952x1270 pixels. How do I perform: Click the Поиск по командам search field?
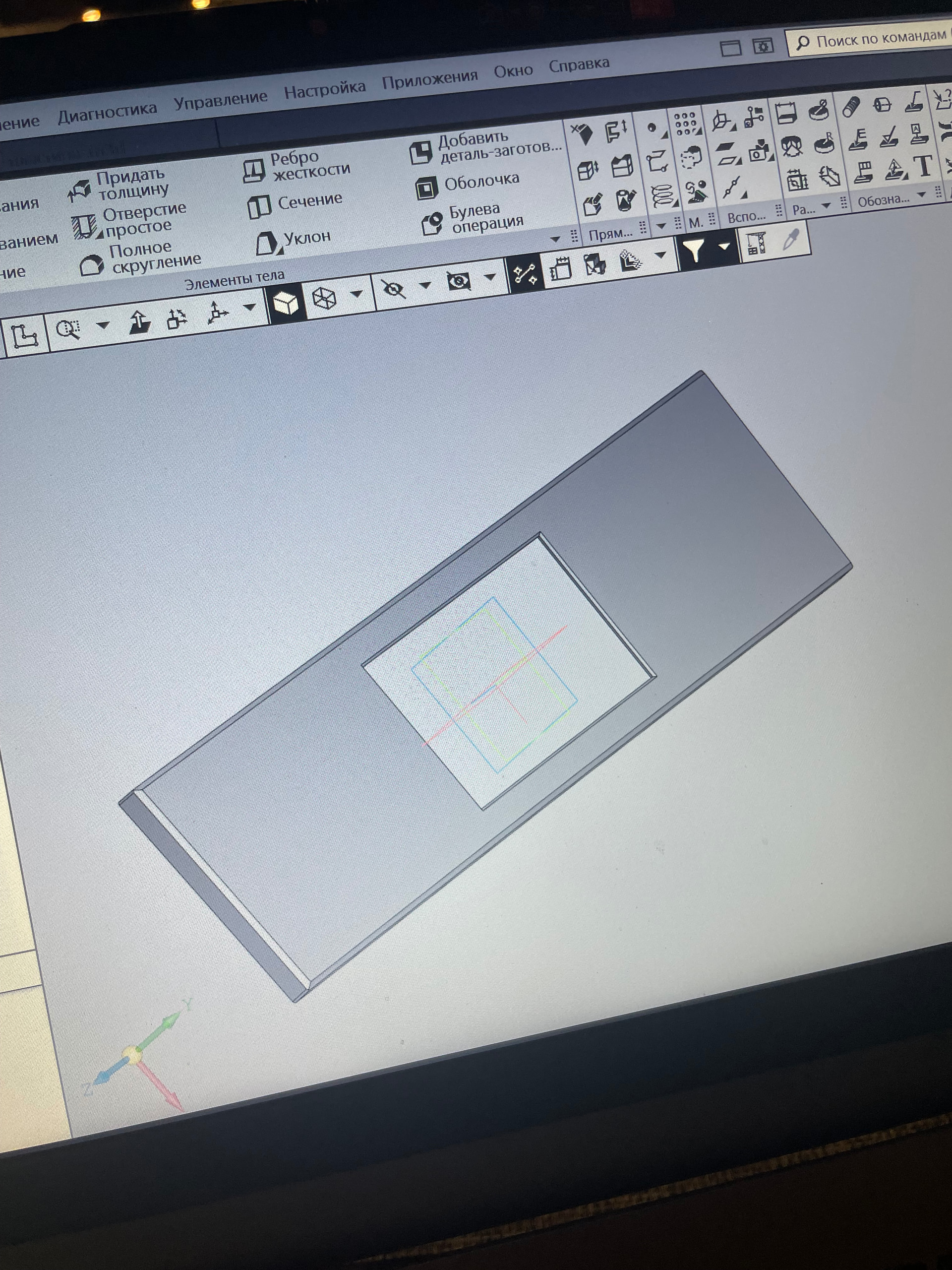(x=878, y=39)
